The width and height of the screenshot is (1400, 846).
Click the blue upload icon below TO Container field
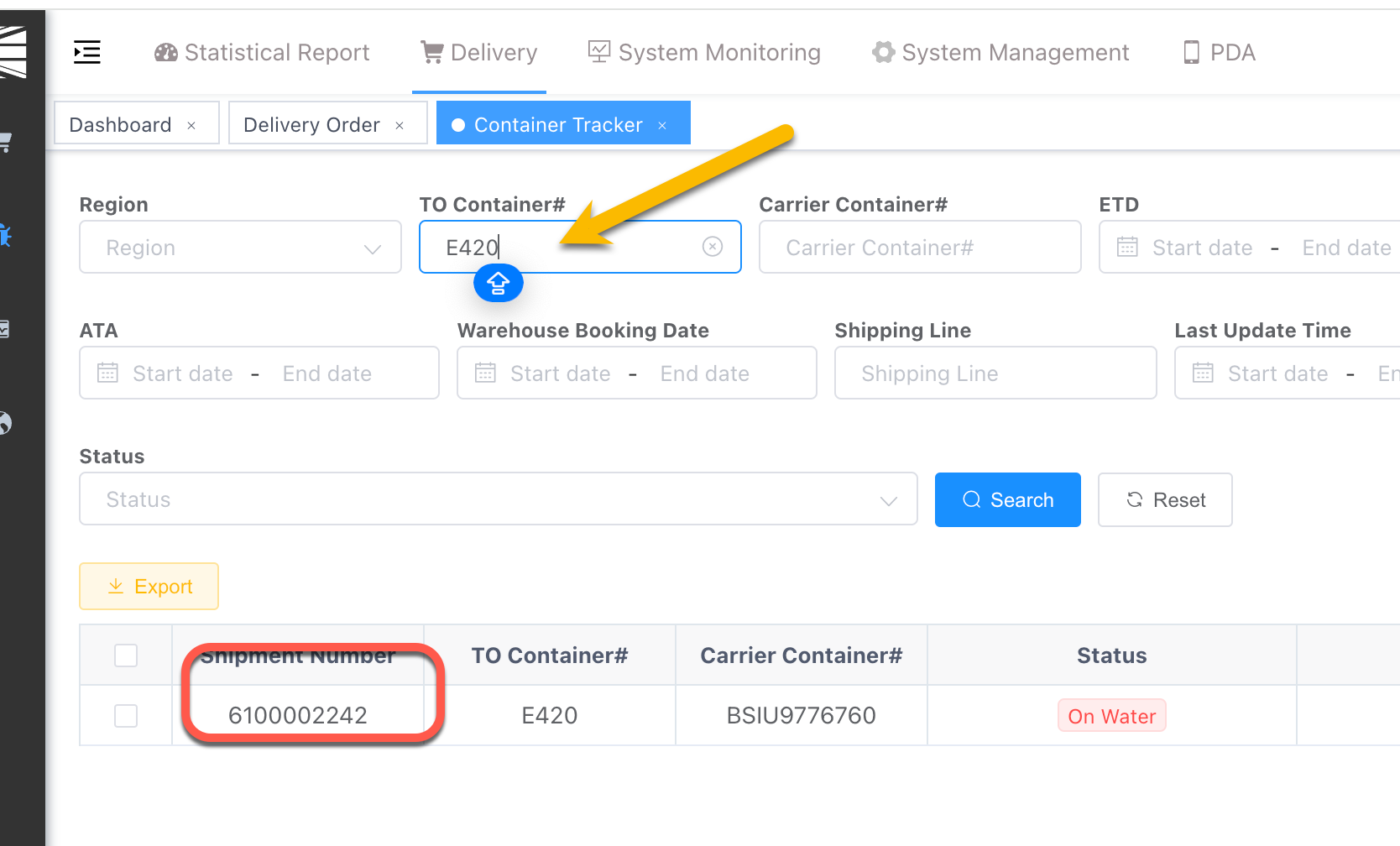498,283
